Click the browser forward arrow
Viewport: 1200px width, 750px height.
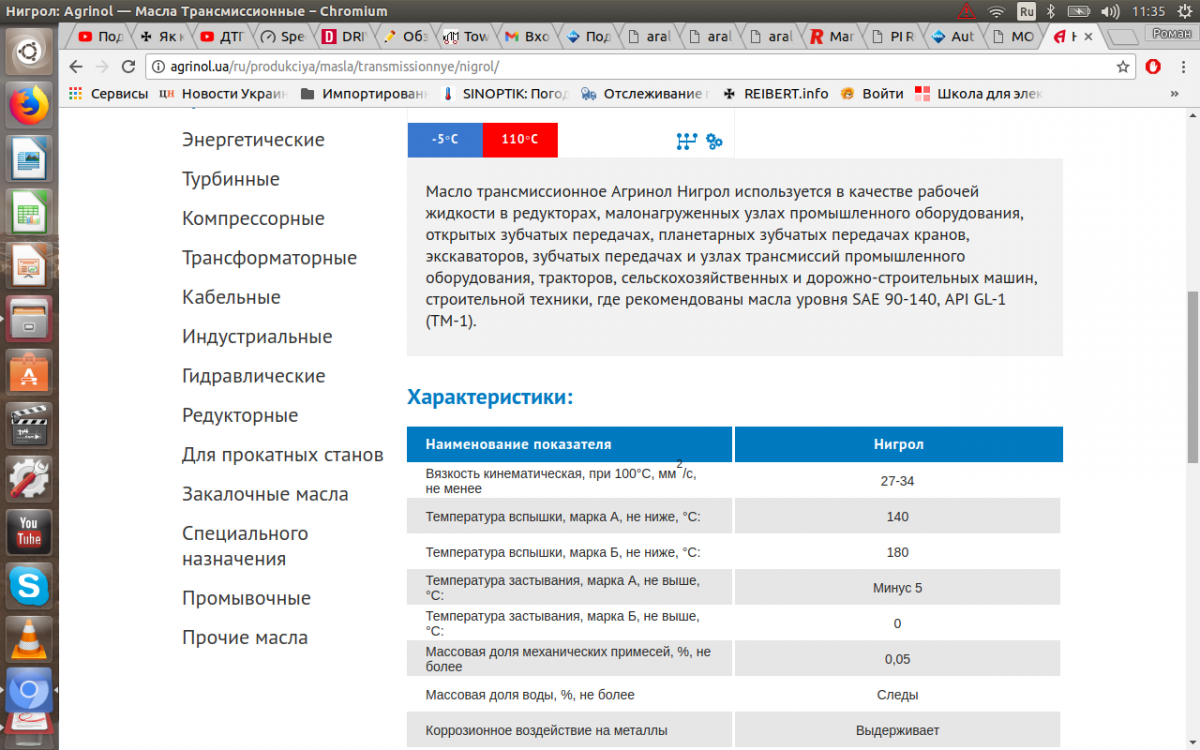(x=101, y=67)
